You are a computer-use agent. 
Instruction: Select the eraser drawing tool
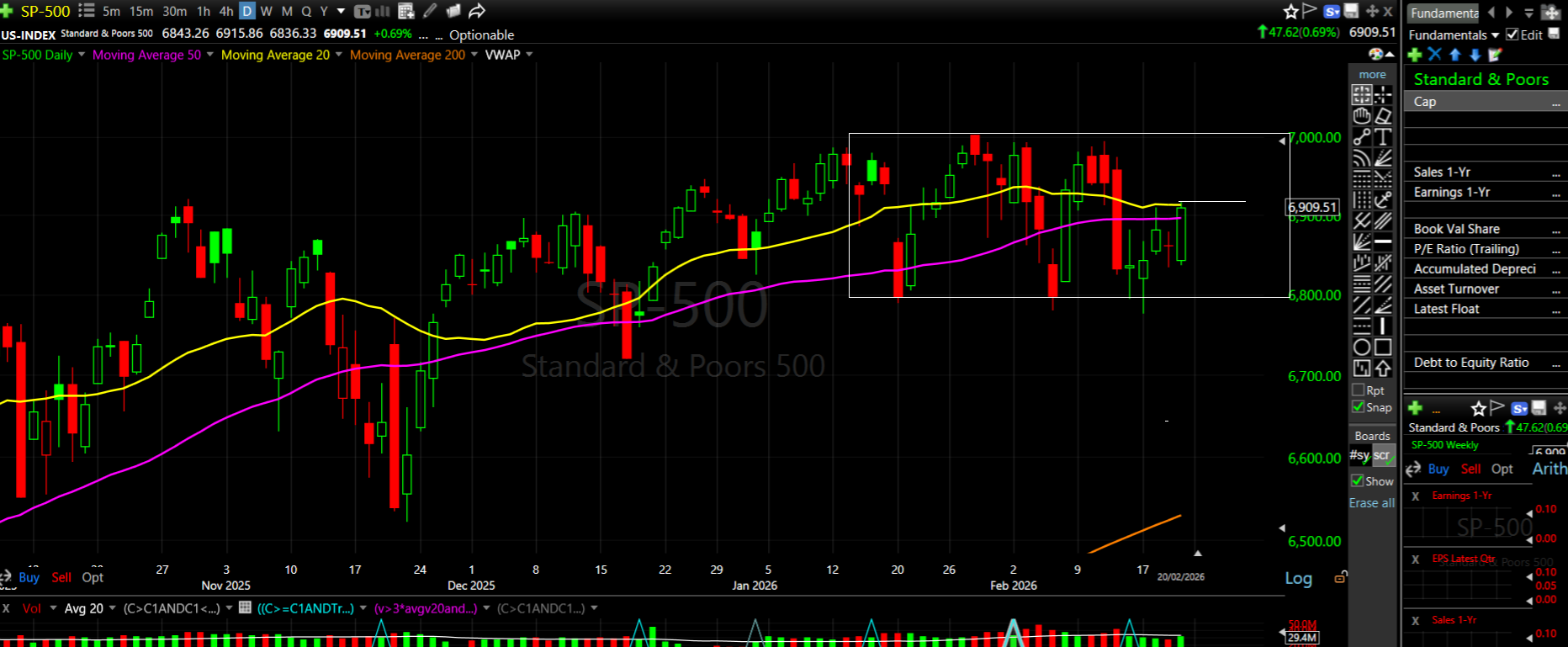point(1383,115)
